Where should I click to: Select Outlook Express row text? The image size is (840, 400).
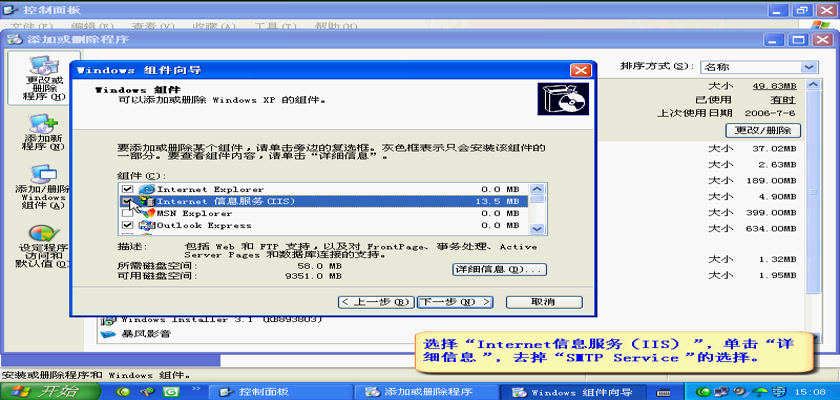point(204,225)
